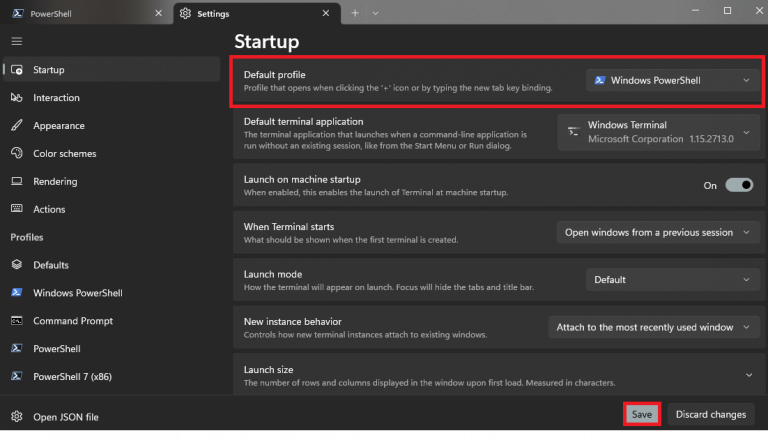The image size is (768, 440).
Task: Click the Discard changes button
Action: (x=711, y=415)
